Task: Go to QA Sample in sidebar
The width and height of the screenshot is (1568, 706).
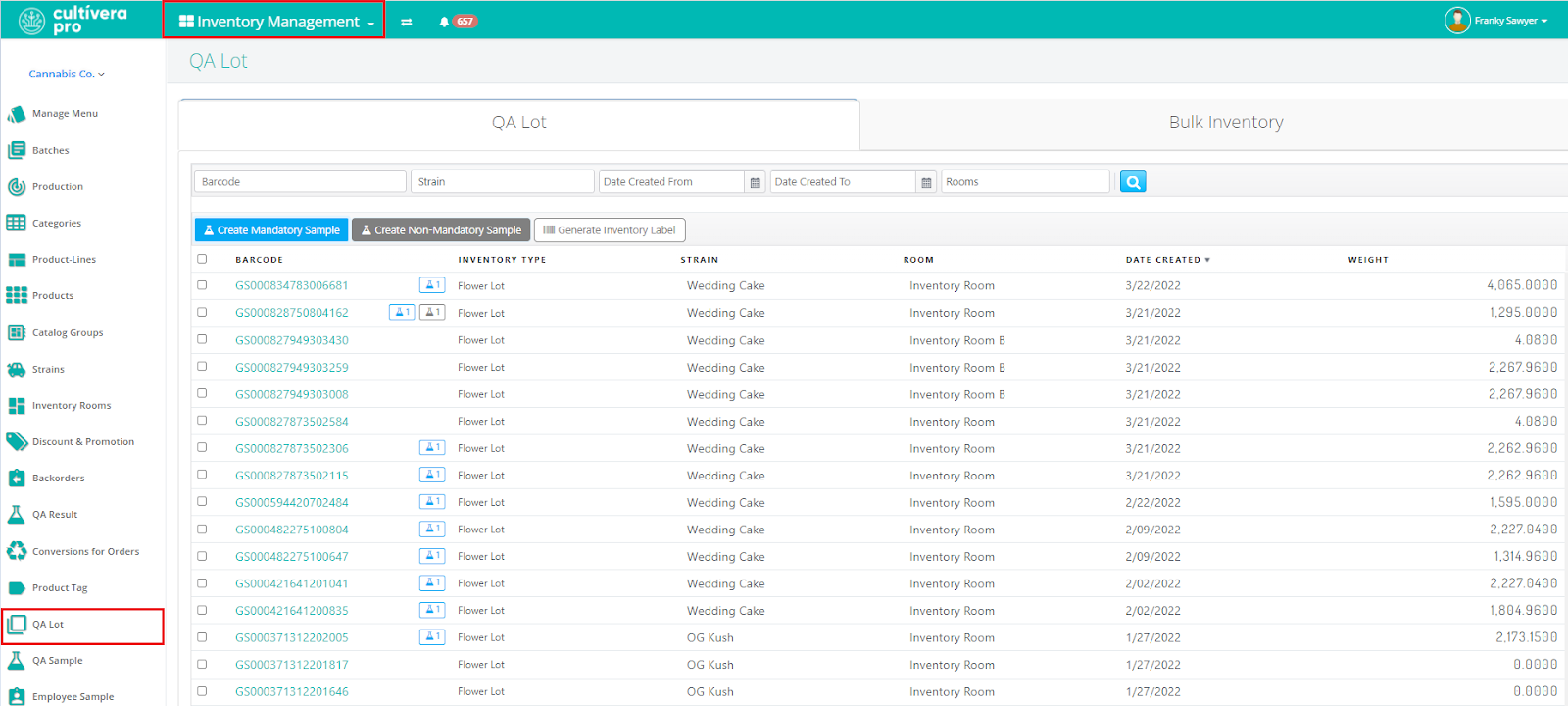Action: pyautogui.click(x=58, y=661)
